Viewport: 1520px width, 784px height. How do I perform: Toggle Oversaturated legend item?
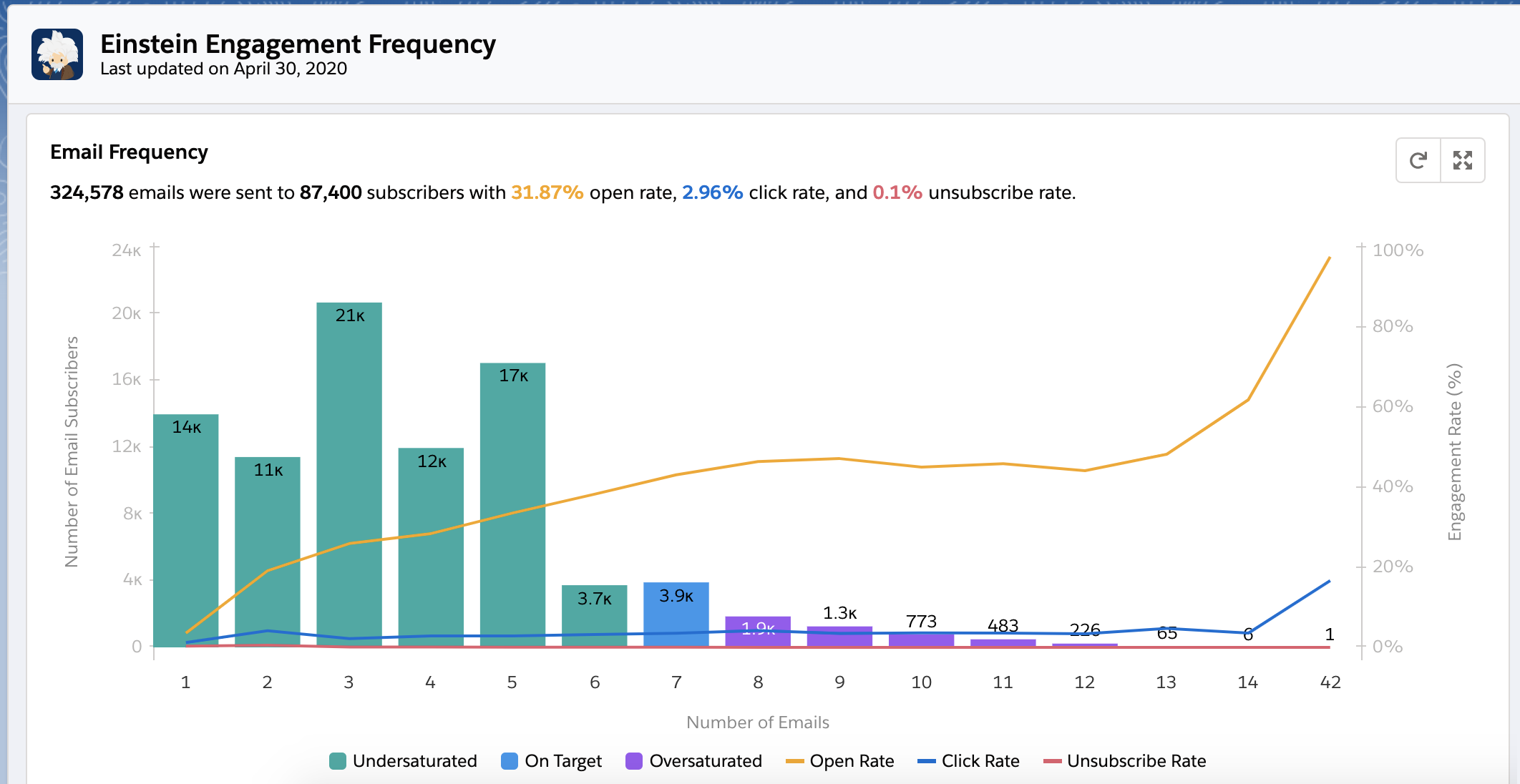pos(705,761)
